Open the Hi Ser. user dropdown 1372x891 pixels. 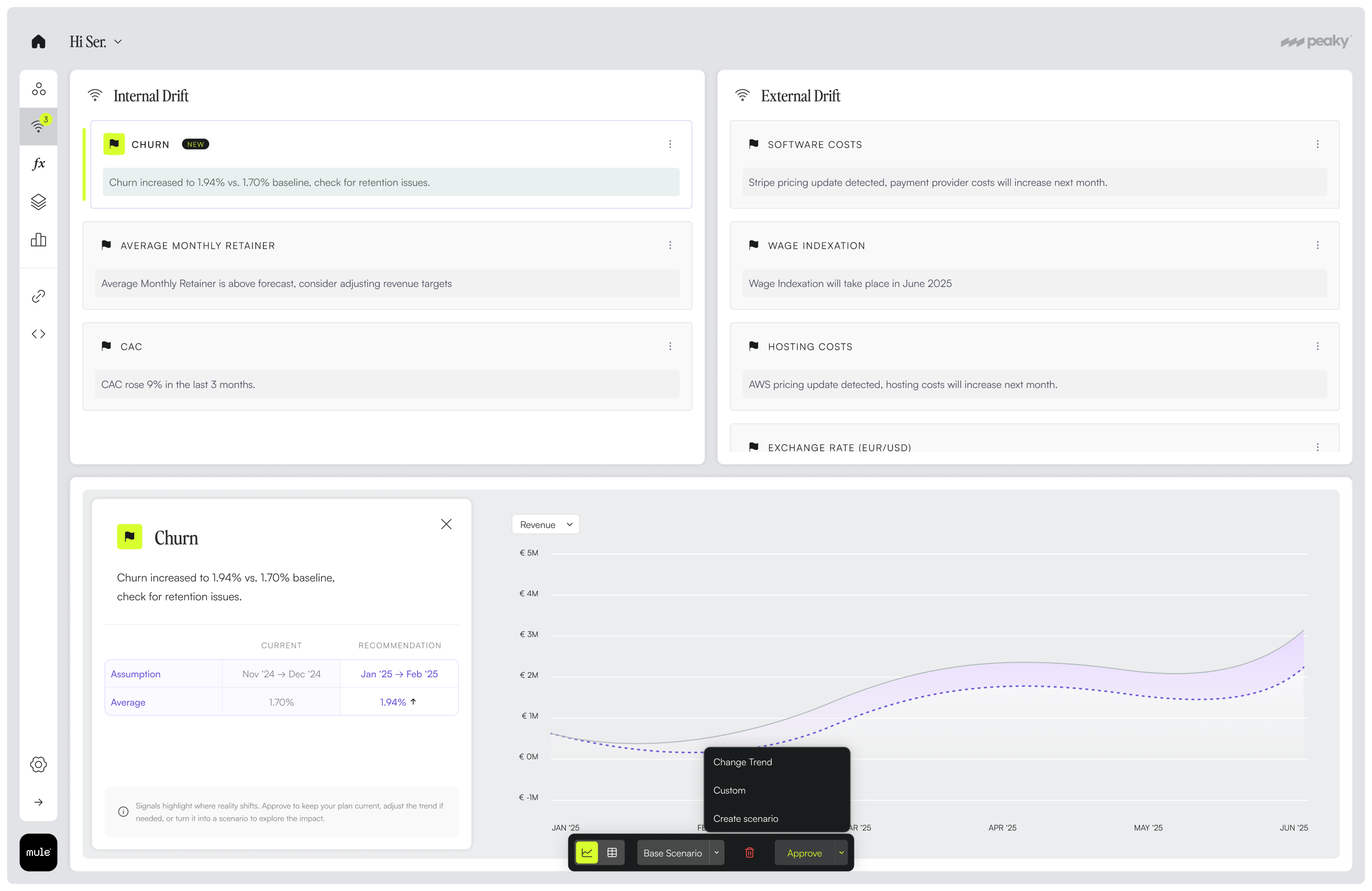(x=96, y=41)
